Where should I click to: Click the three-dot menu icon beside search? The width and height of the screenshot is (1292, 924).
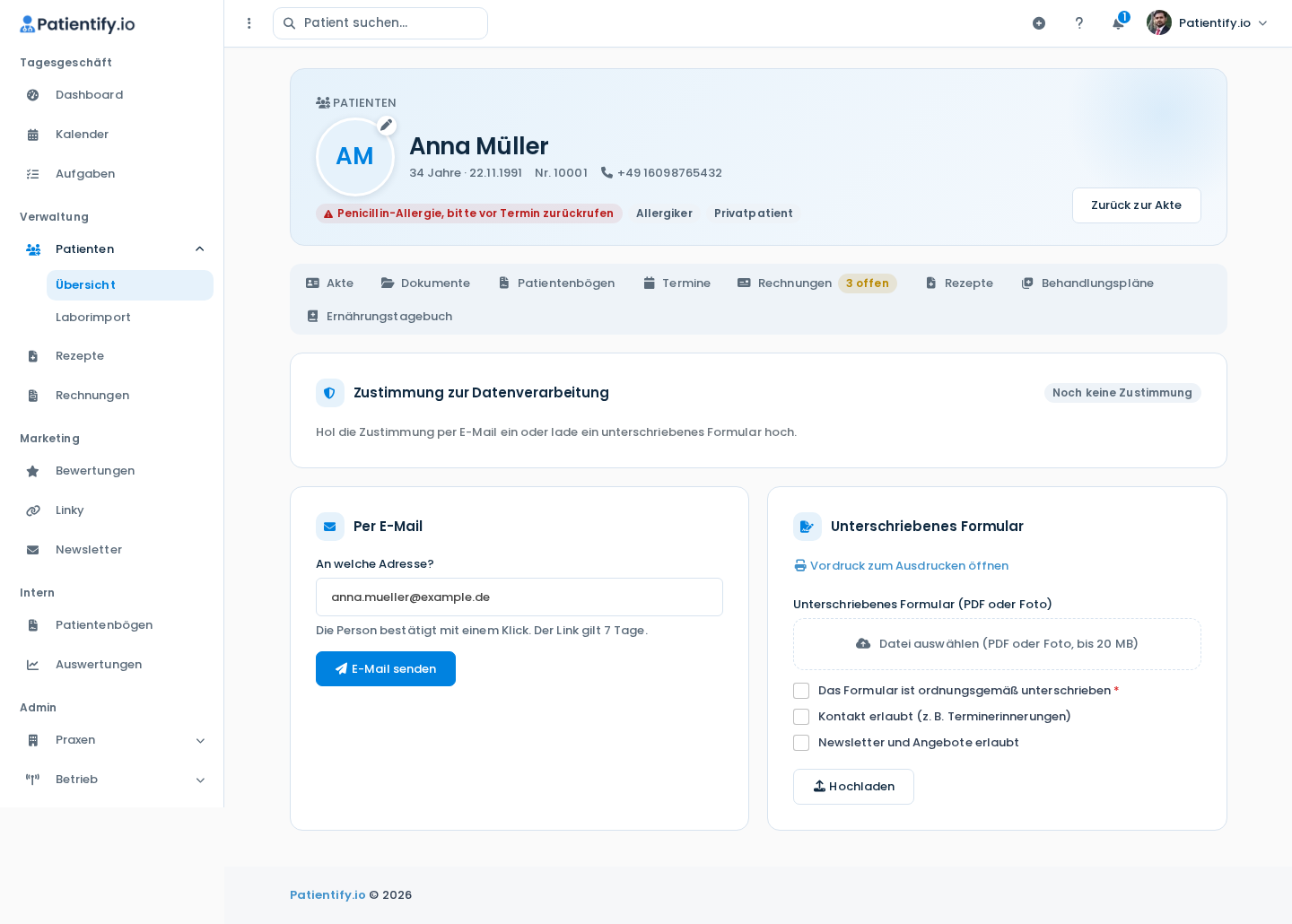tap(249, 23)
